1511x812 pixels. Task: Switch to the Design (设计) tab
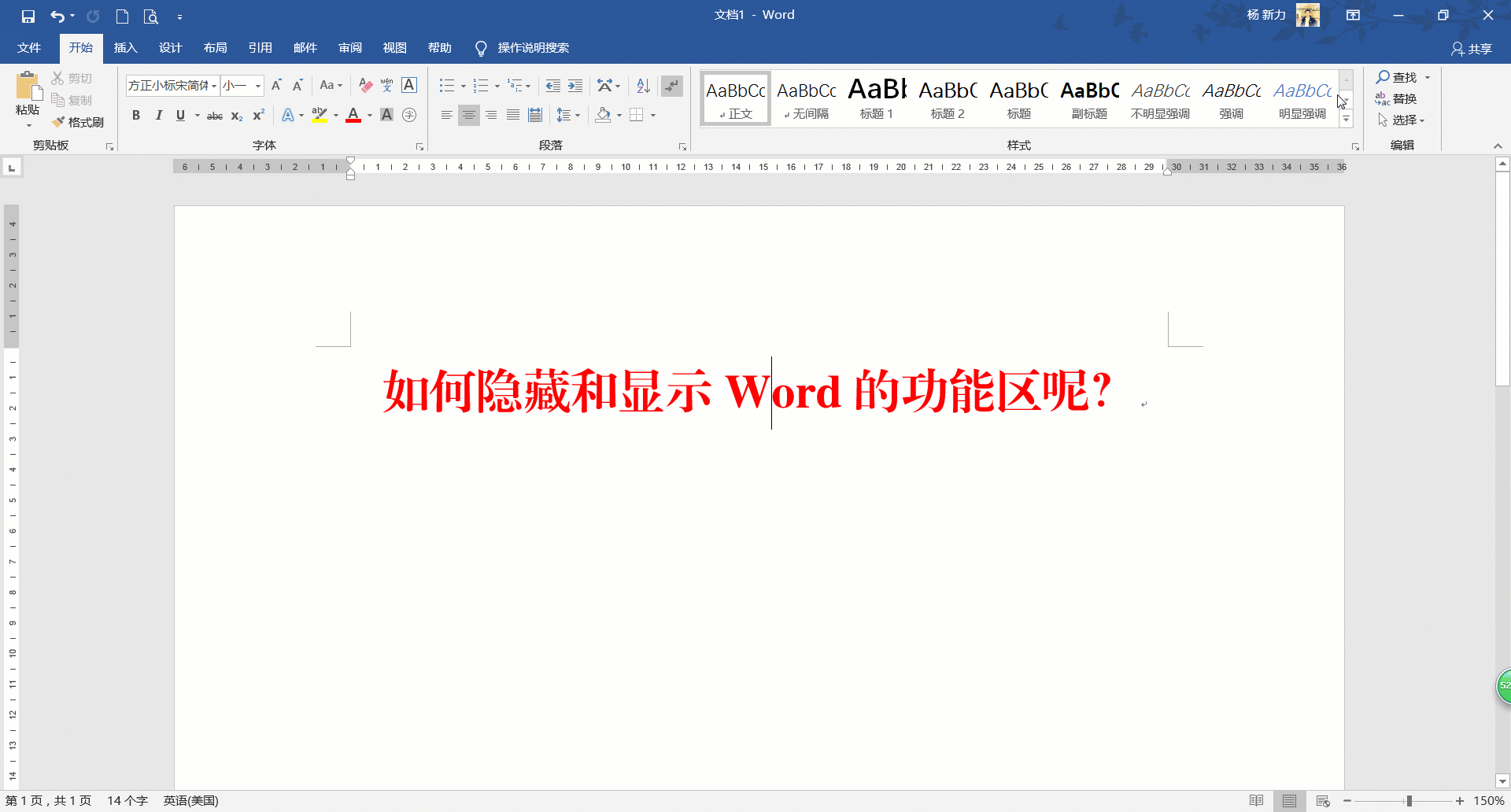point(171,48)
